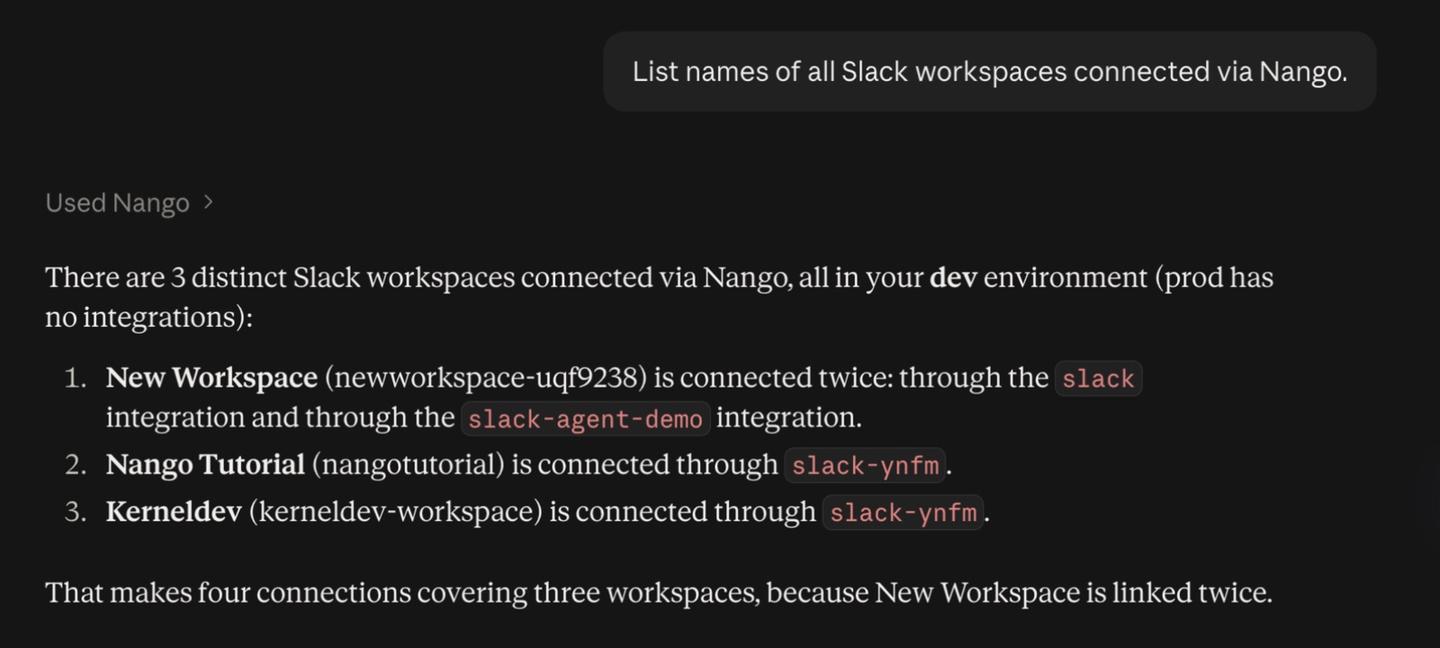Click the "slack-agent-demo" code tag
This screenshot has width=1440, height=648.
point(585,419)
